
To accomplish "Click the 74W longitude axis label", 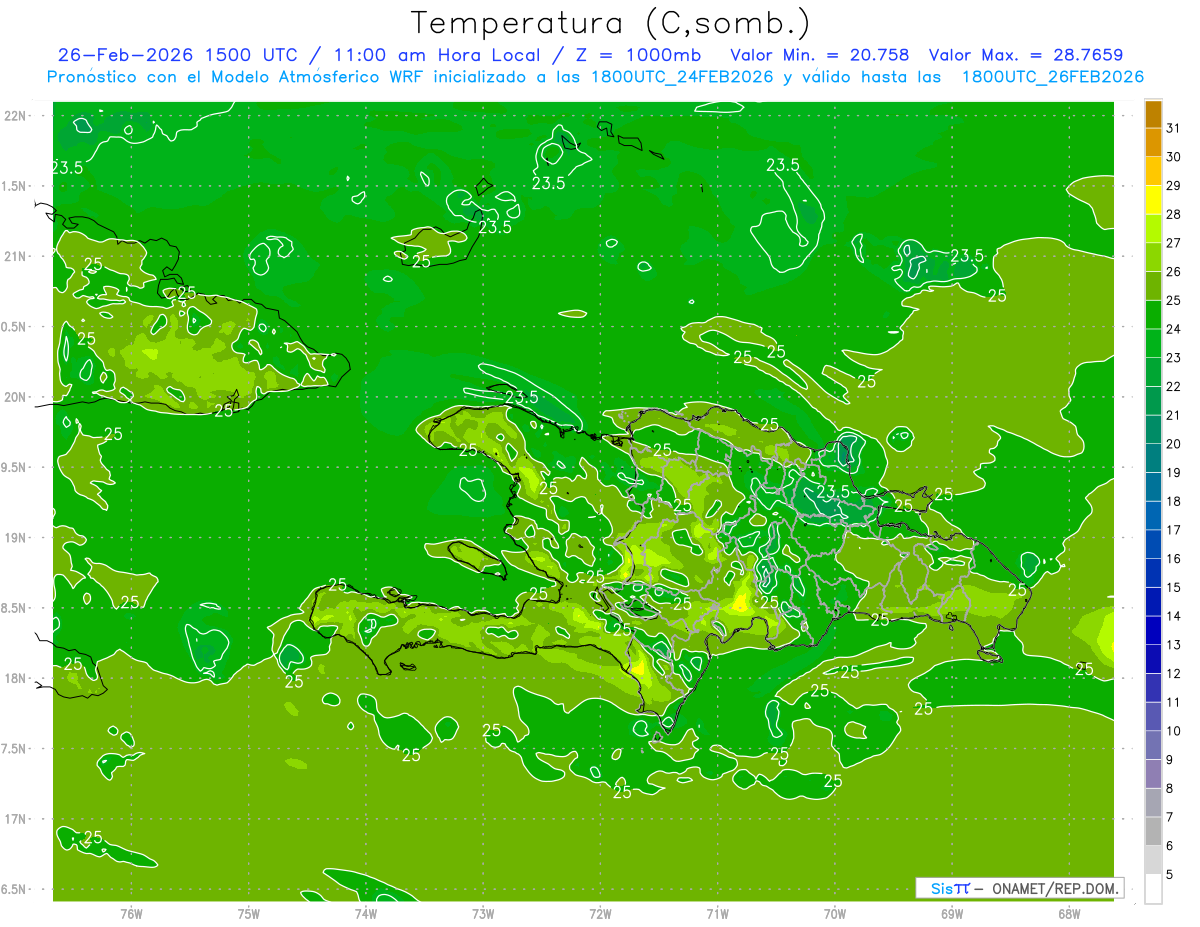I will coord(366,914).
